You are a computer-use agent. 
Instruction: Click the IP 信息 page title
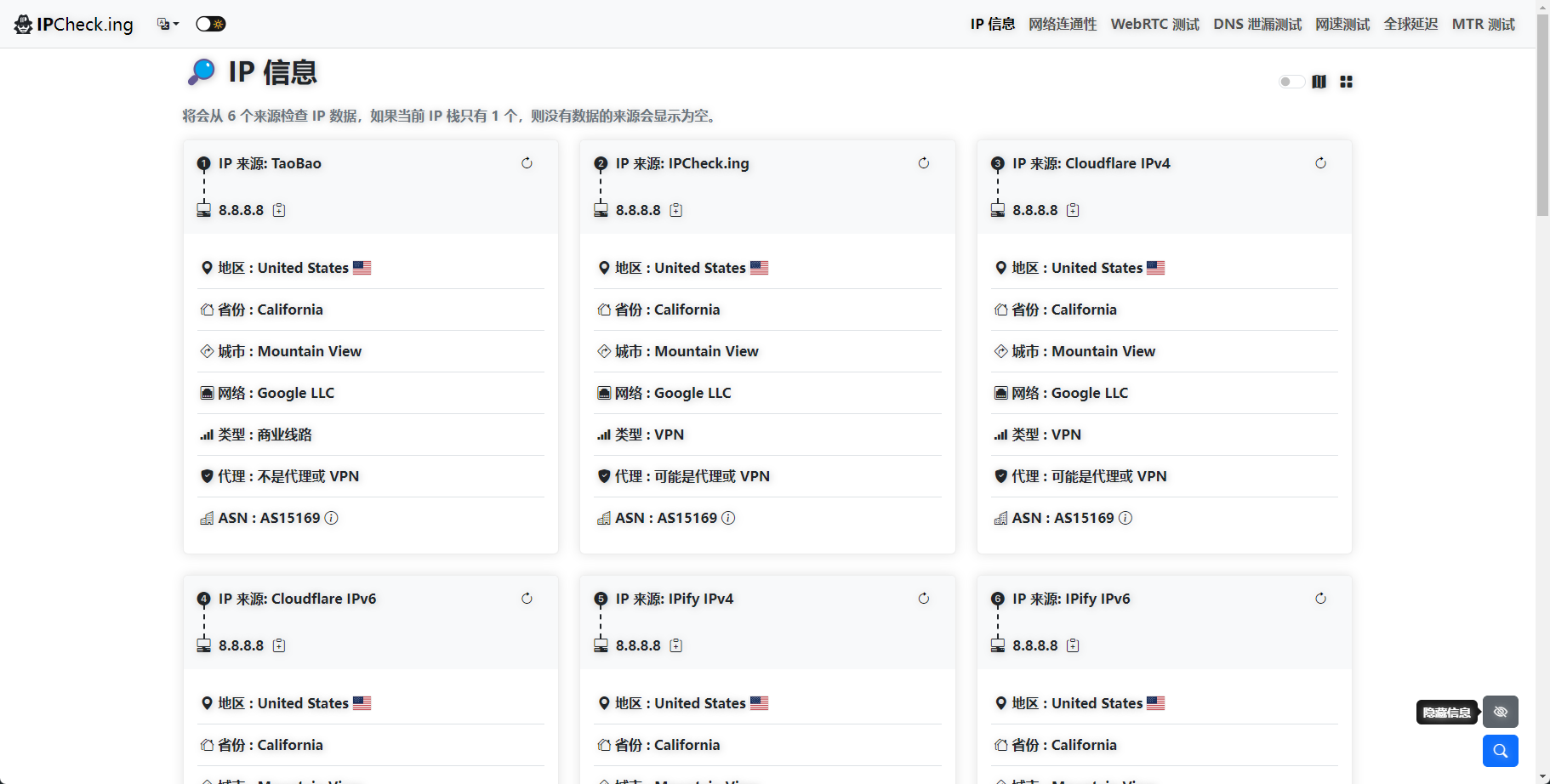pyautogui.click(x=272, y=72)
